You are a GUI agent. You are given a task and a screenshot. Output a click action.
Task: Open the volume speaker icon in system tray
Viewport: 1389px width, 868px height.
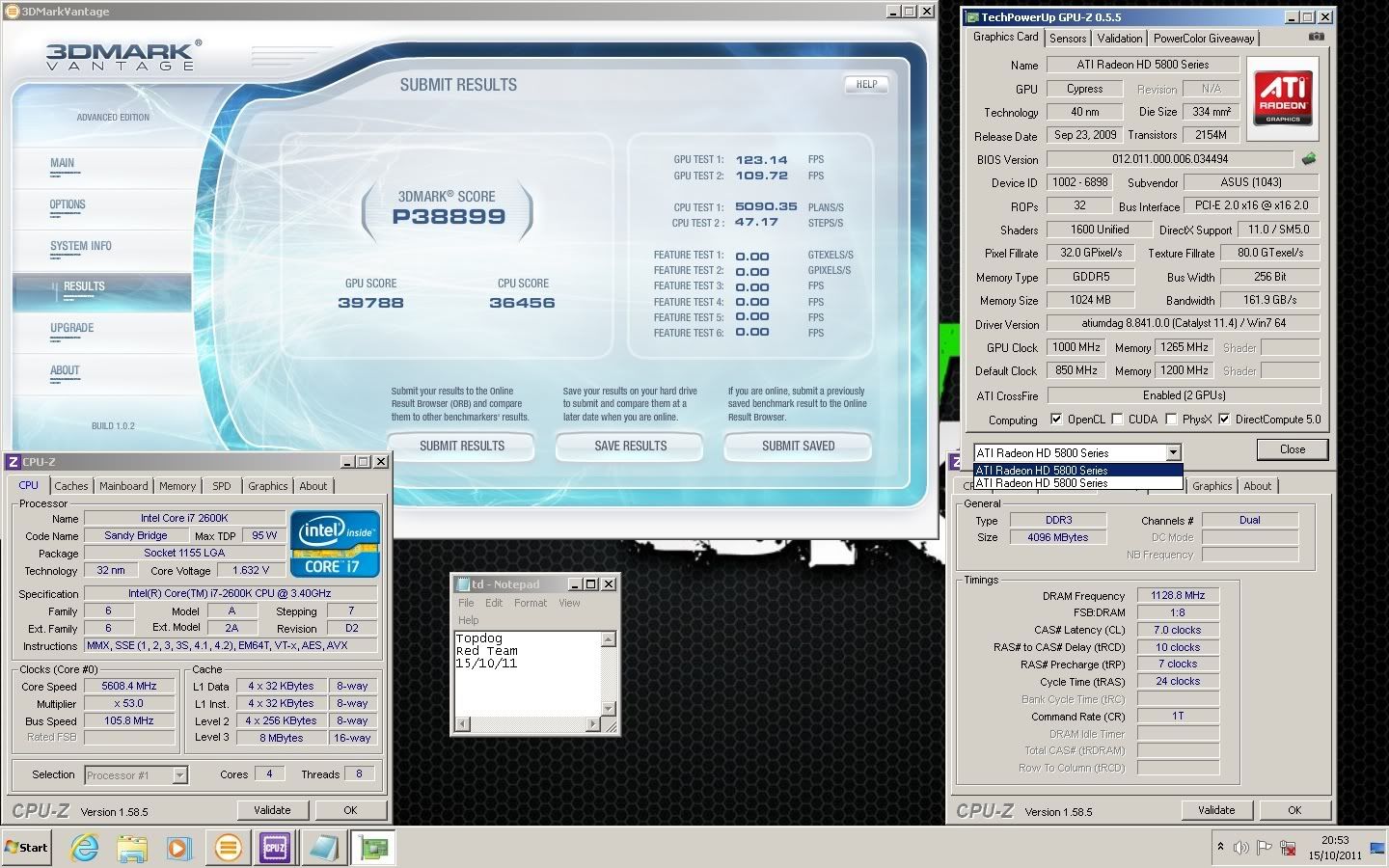click(x=1241, y=848)
